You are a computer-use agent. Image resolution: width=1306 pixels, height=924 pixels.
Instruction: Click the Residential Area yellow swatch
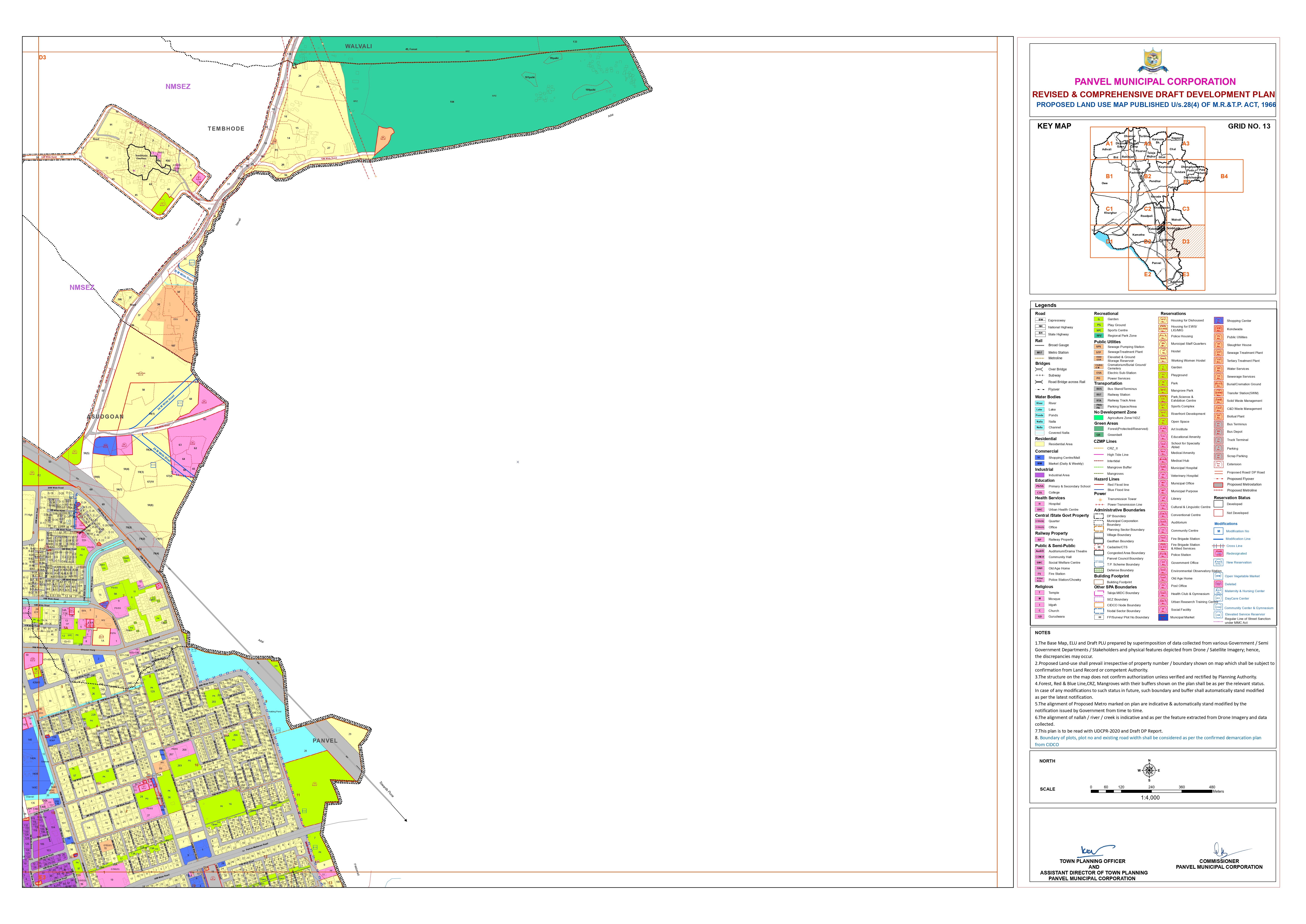pyautogui.click(x=1040, y=444)
